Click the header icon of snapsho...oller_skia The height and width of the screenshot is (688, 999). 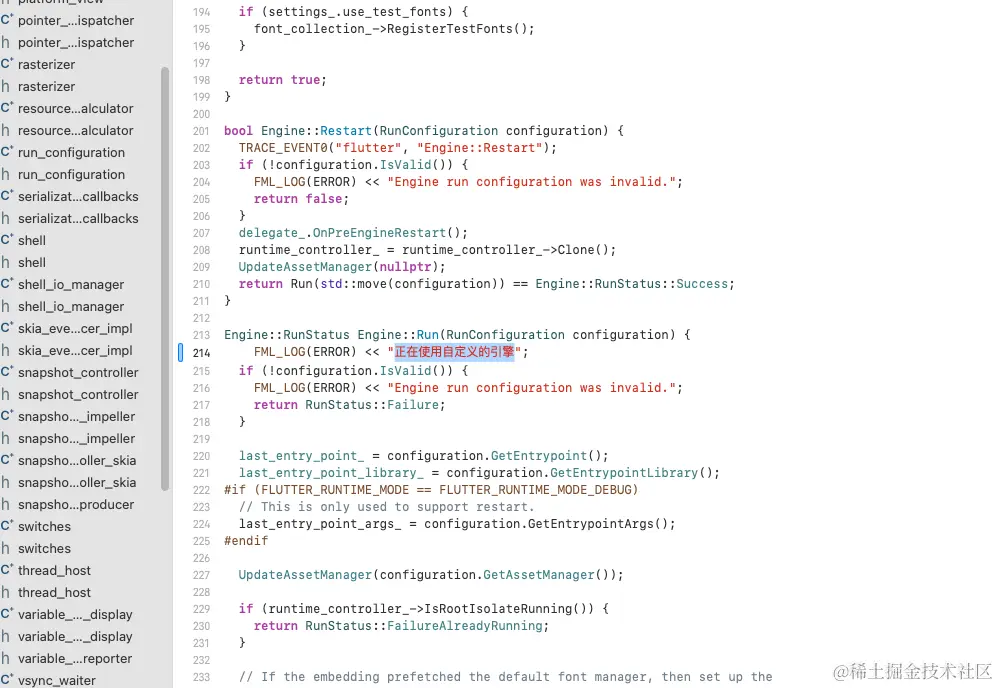[6, 482]
